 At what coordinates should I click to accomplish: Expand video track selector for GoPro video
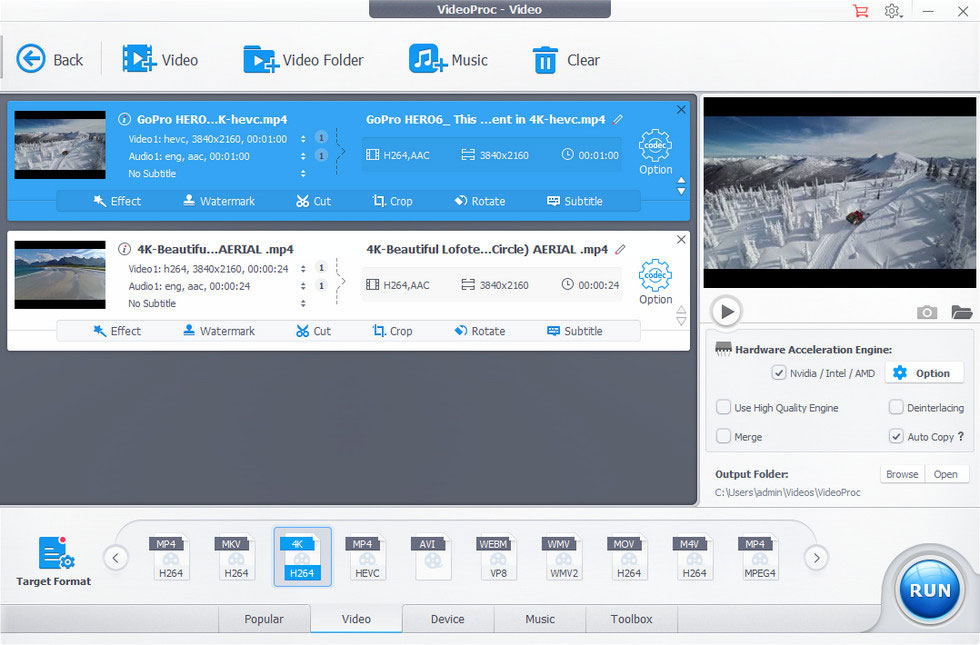click(x=303, y=139)
